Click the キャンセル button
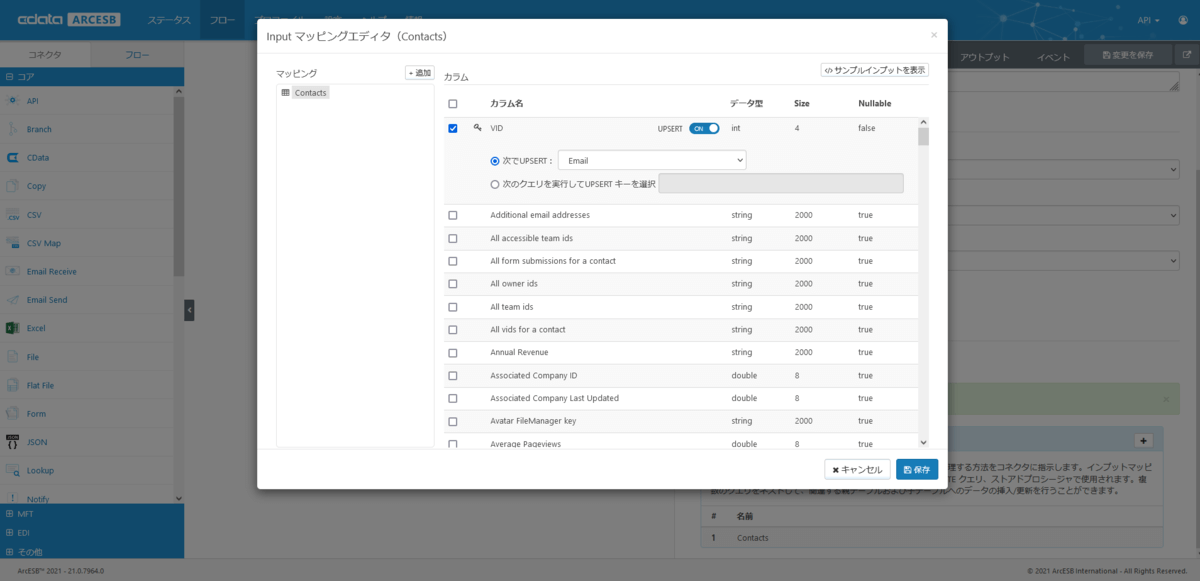 [857, 470]
